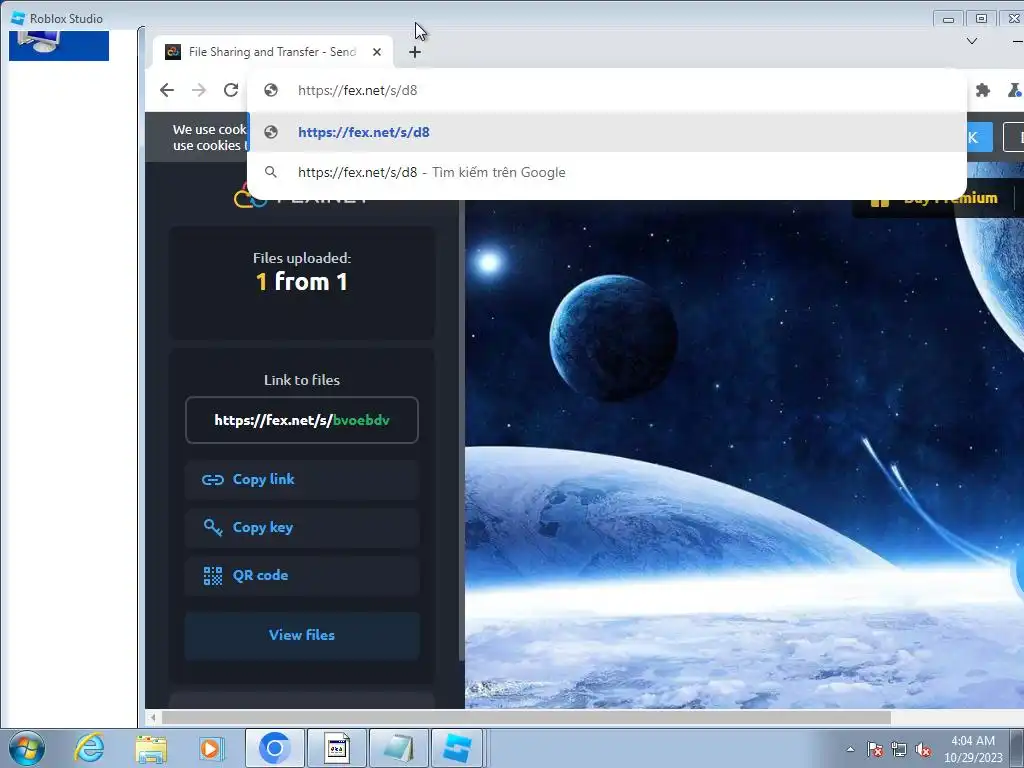Open Windows Explorer folder in taskbar
The height and width of the screenshot is (768, 1024).
click(151, 748)
